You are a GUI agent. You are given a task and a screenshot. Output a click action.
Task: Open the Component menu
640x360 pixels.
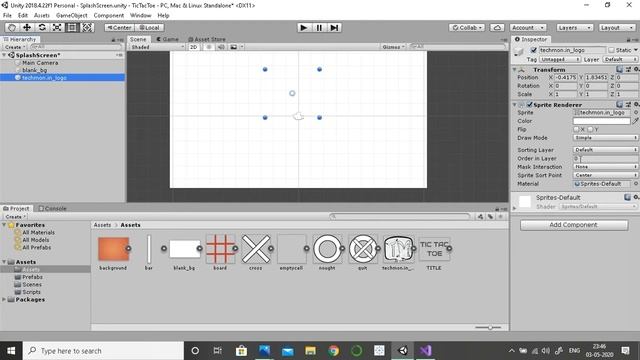click(109, 16)
